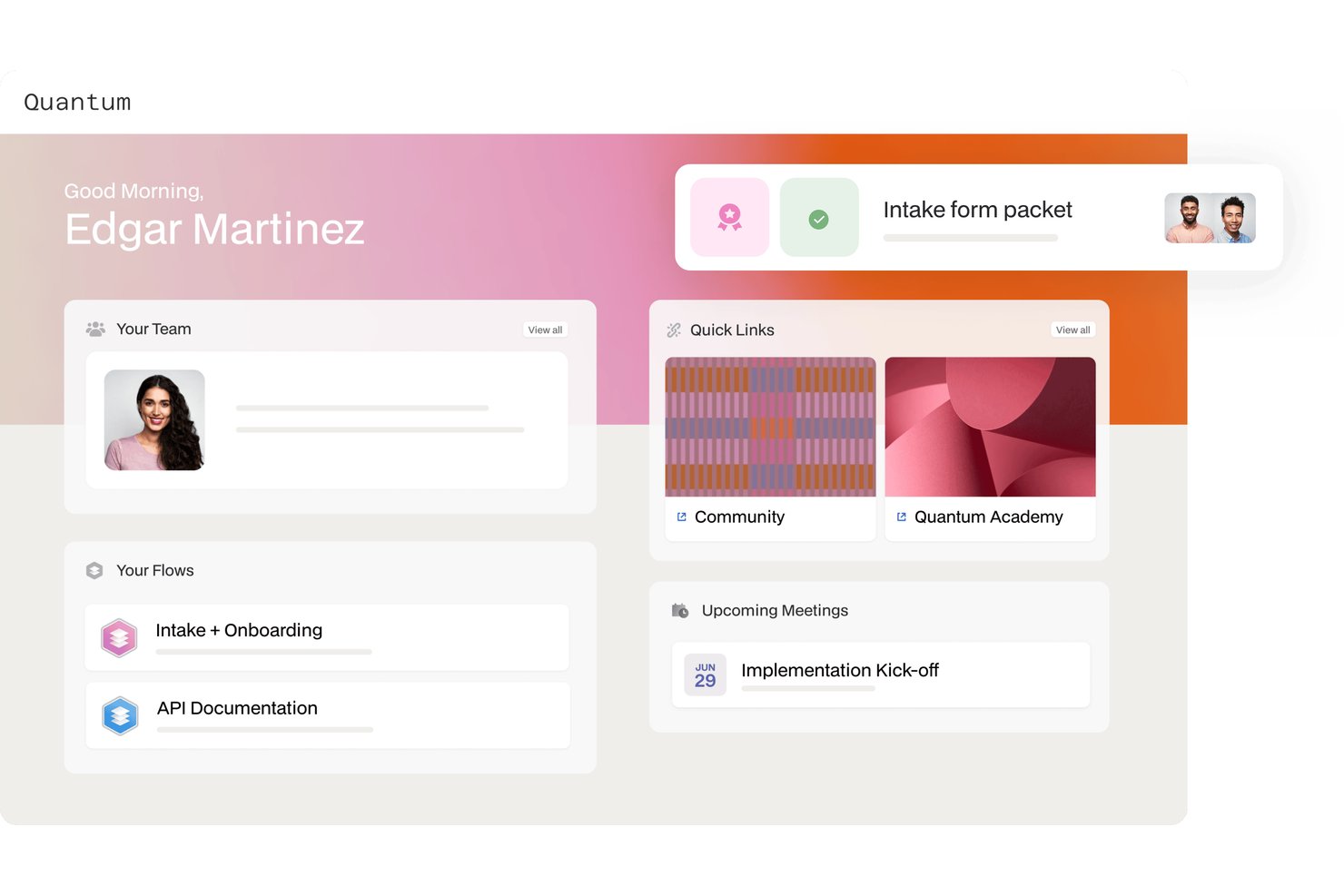Open the Quantum Academy link
The width and height of the screenshot is (1344, 896).
click(988, 517)
